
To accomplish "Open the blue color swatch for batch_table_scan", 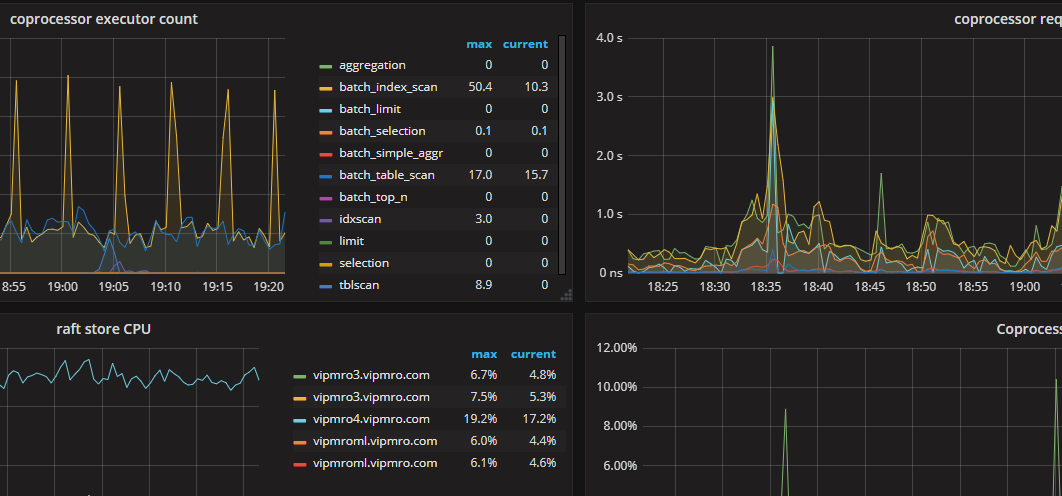I will point(325,176).
